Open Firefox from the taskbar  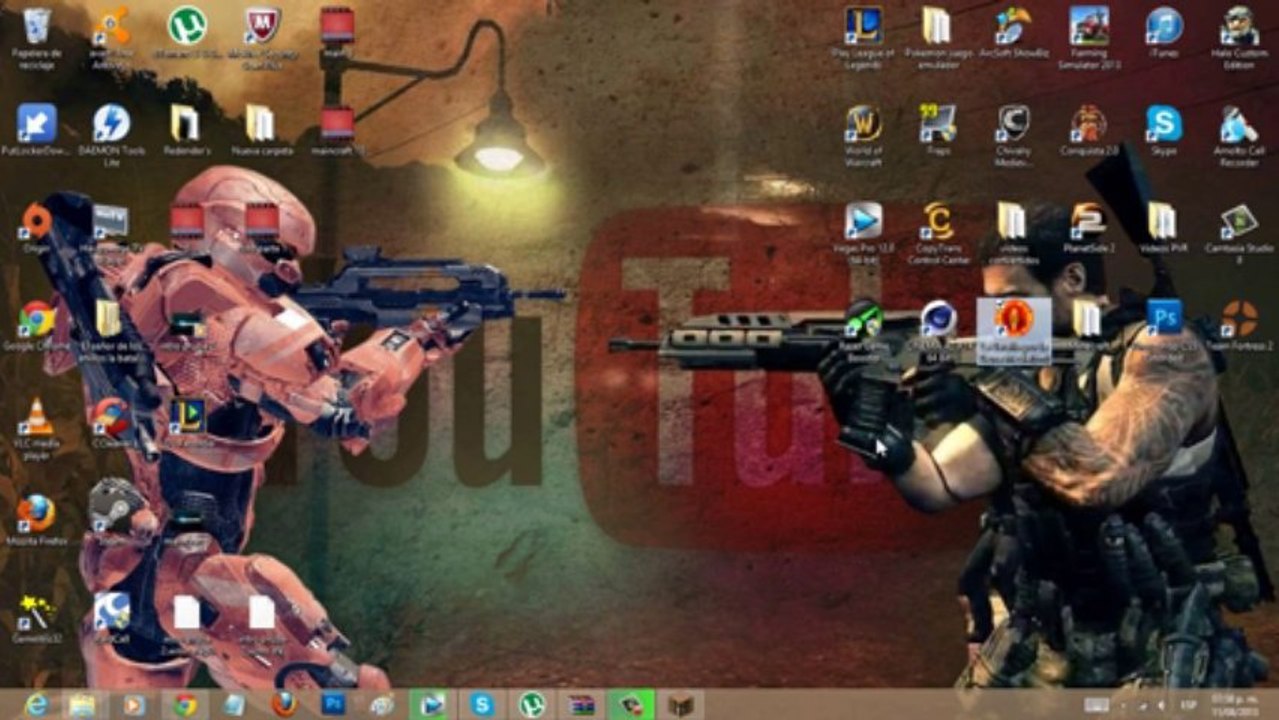pos(284,704)
